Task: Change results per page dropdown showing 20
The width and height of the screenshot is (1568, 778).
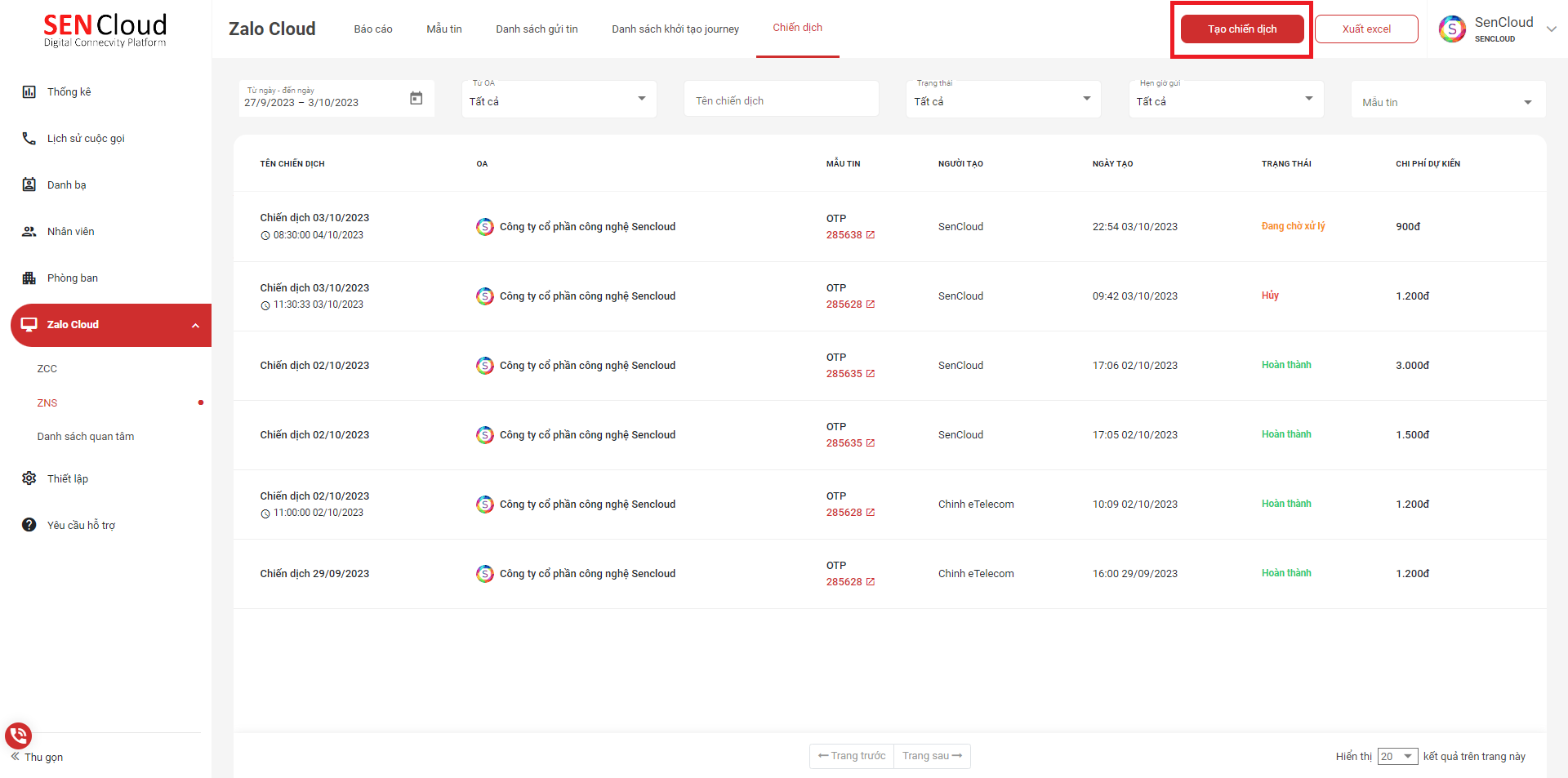Action: (1397, 757)
